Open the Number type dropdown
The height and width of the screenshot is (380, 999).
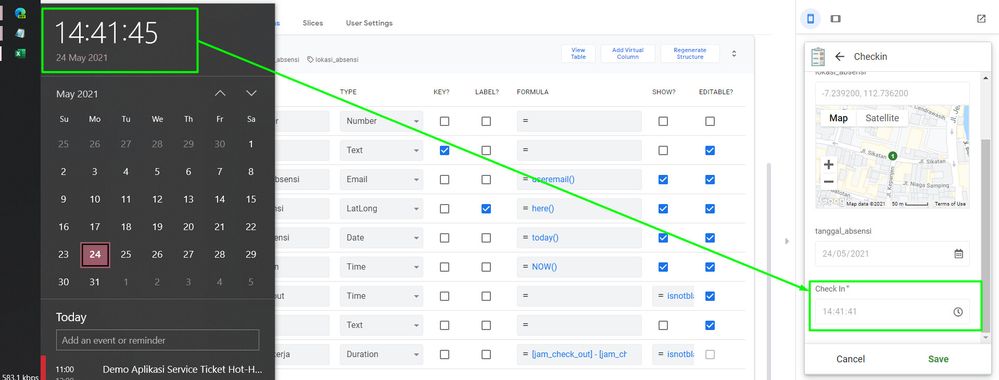pyautogui.click(x=381, y=121)
